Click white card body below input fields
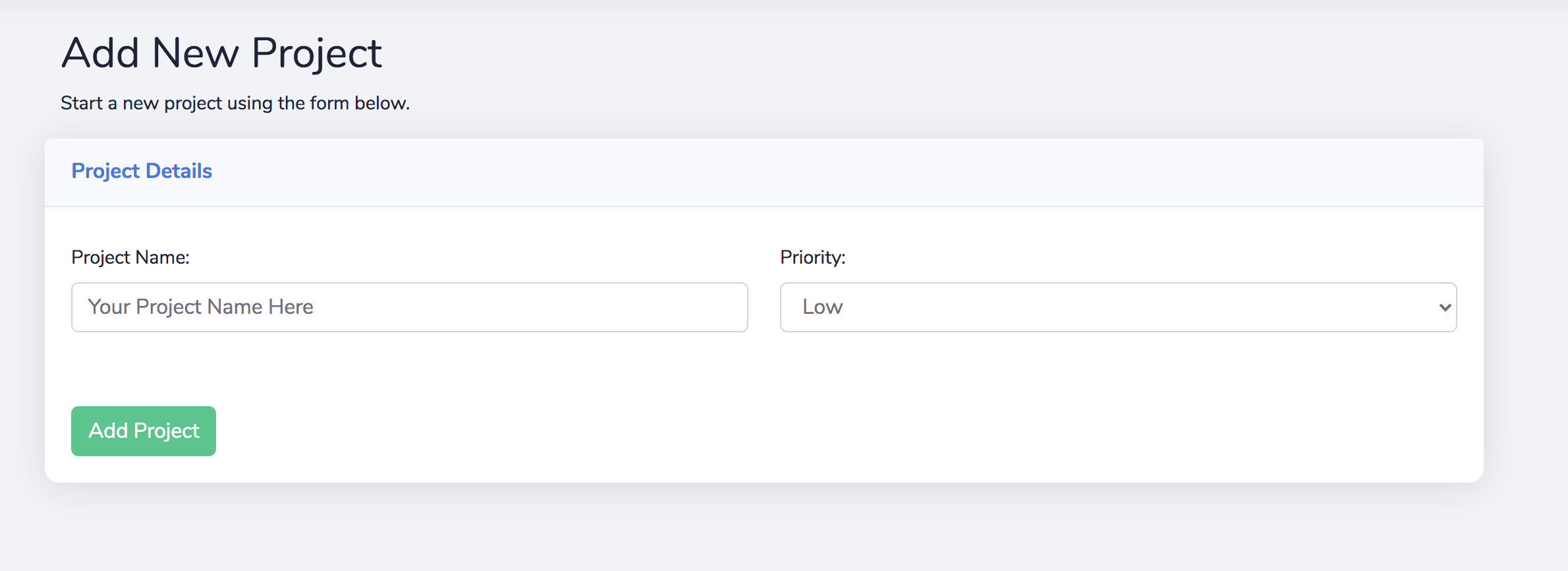 coord(764,369)
